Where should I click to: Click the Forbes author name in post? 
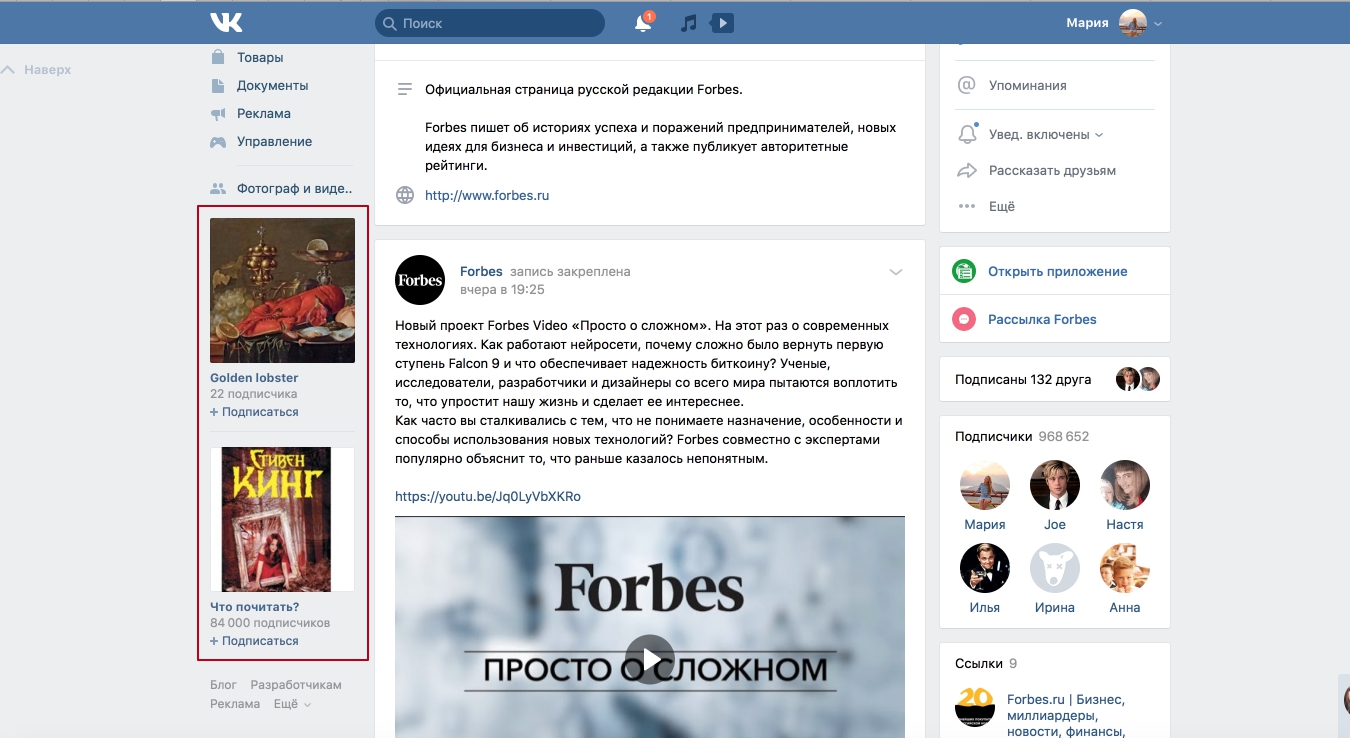click(x=481, y=271)
